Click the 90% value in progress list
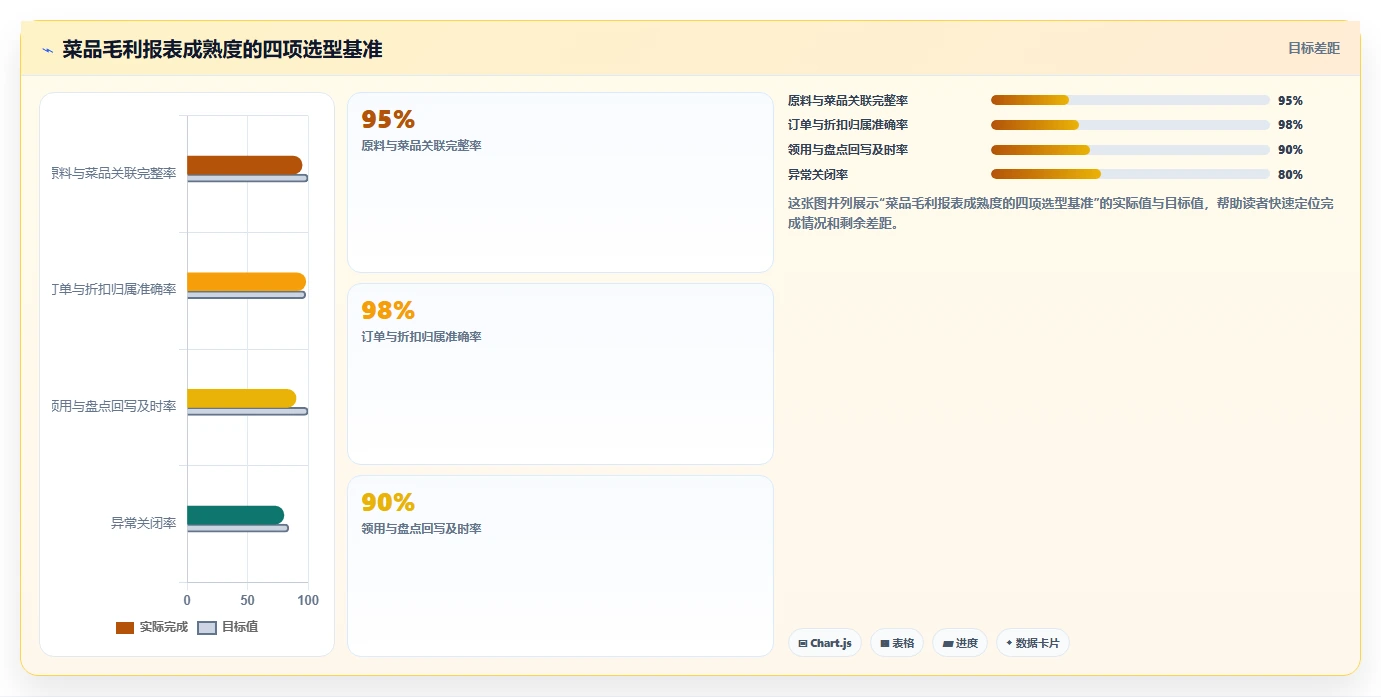This screenshot has width=1381, height=697. 1290,150
